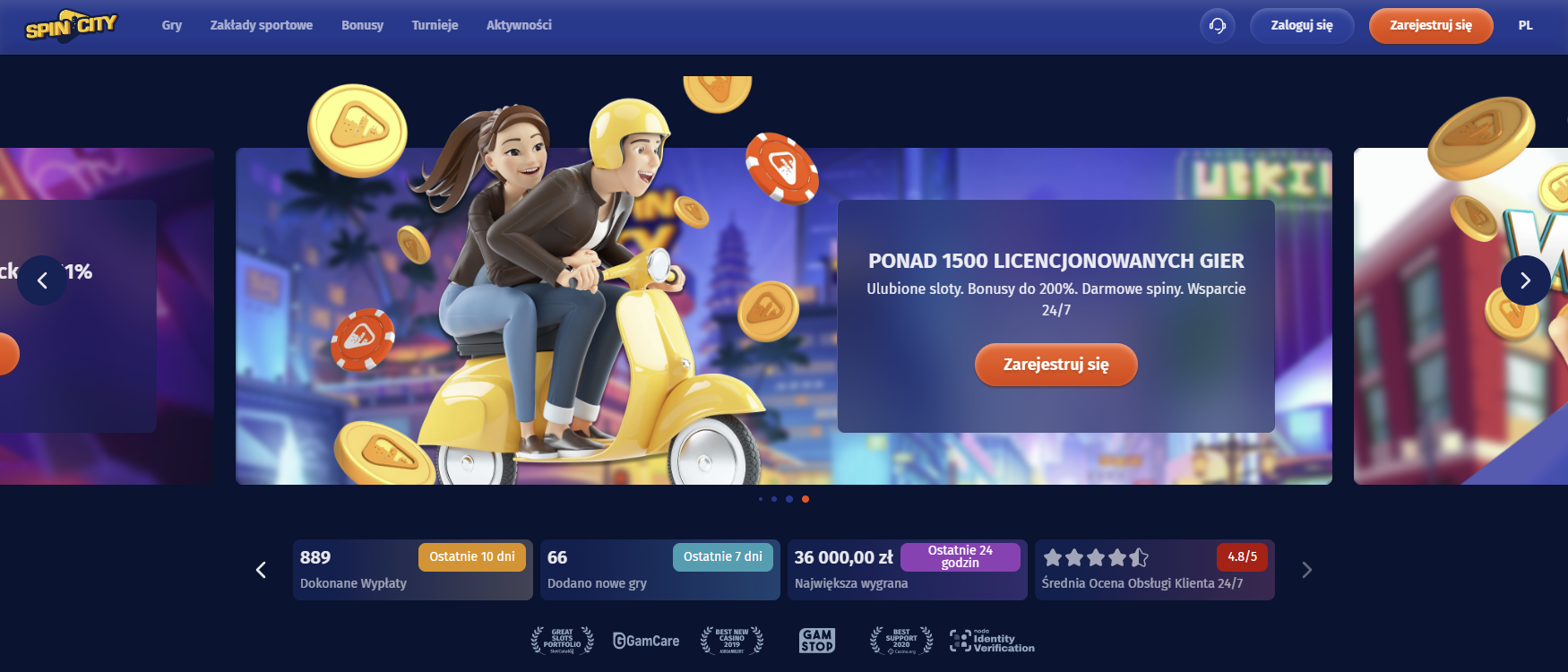Viewport: 1568px width, 672px height.
Task: Click the Best New Casino 2019 badge
Action: (732, 640)
